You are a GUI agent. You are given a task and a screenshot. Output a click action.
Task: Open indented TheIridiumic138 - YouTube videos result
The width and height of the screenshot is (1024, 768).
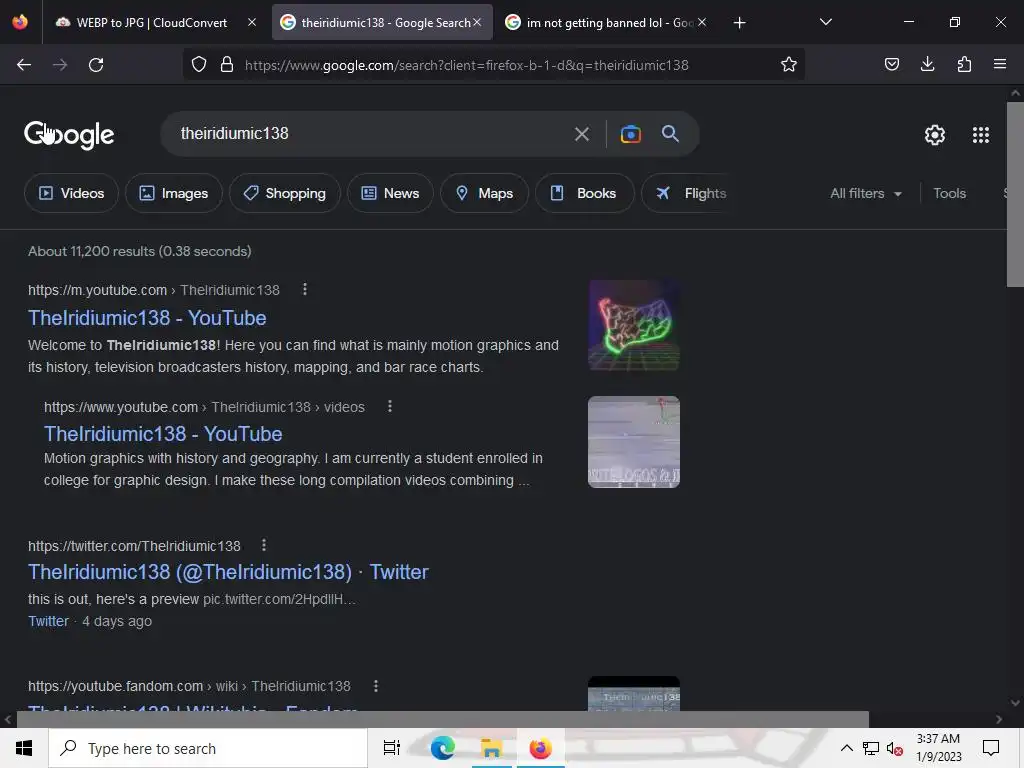(x=163, y=434)
